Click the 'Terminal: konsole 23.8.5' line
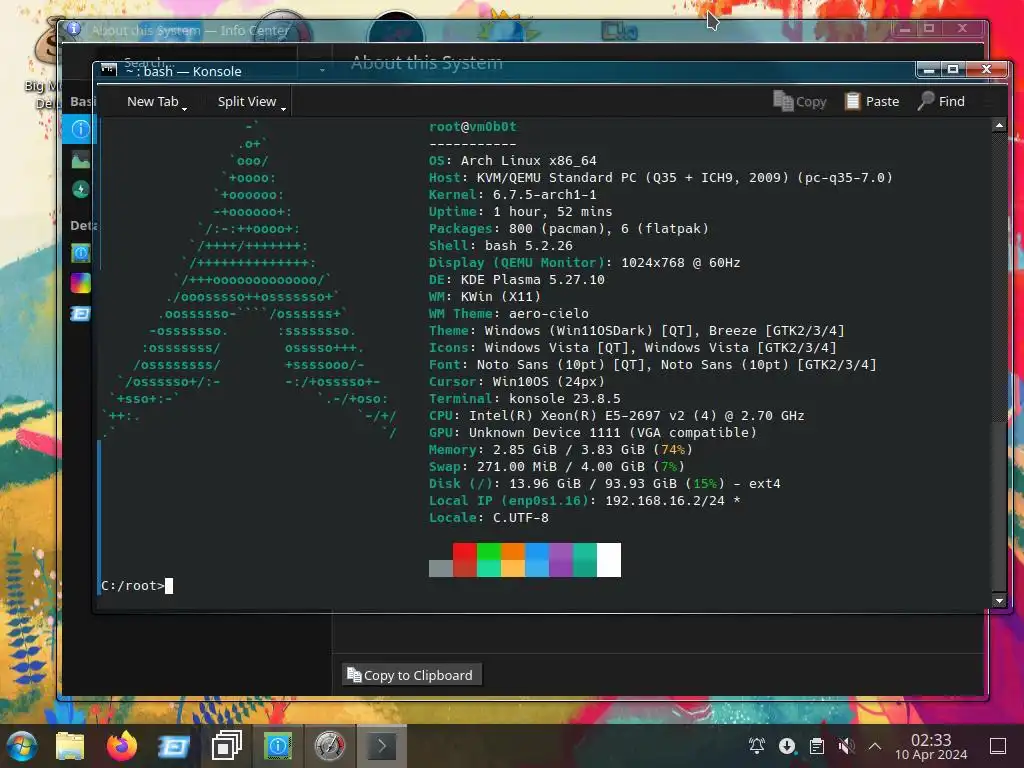Screen dimensions: 1024x768 pyautogui.click(x=524, y=398)
